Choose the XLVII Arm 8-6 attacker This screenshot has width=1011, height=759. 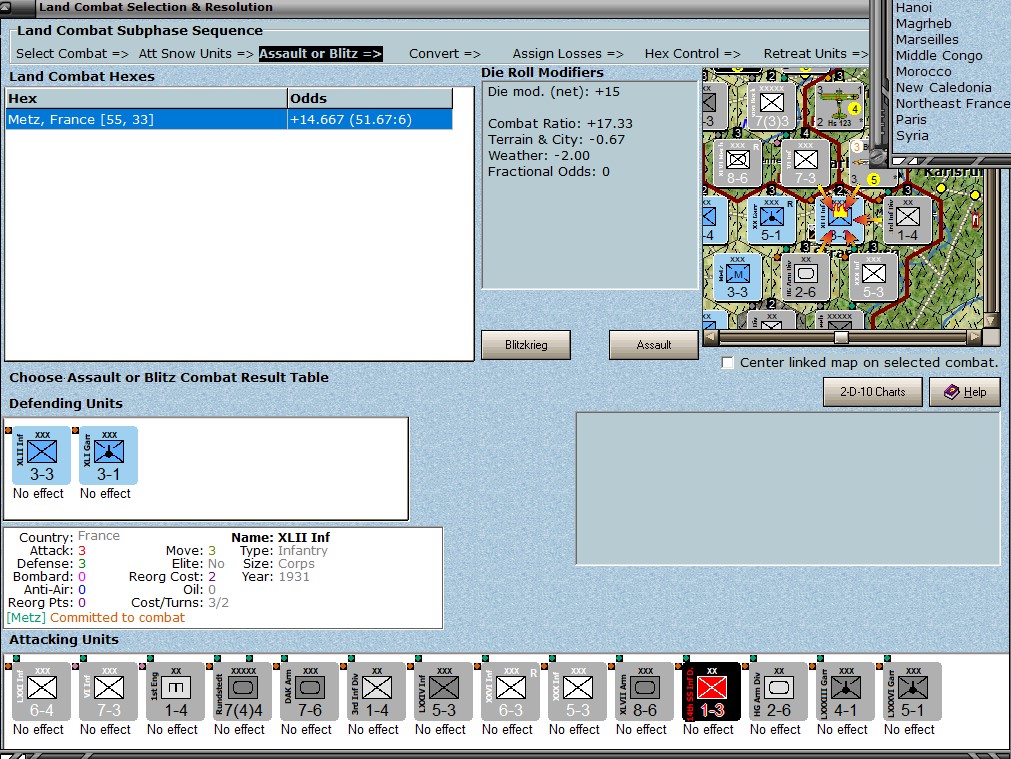point(645,691)
